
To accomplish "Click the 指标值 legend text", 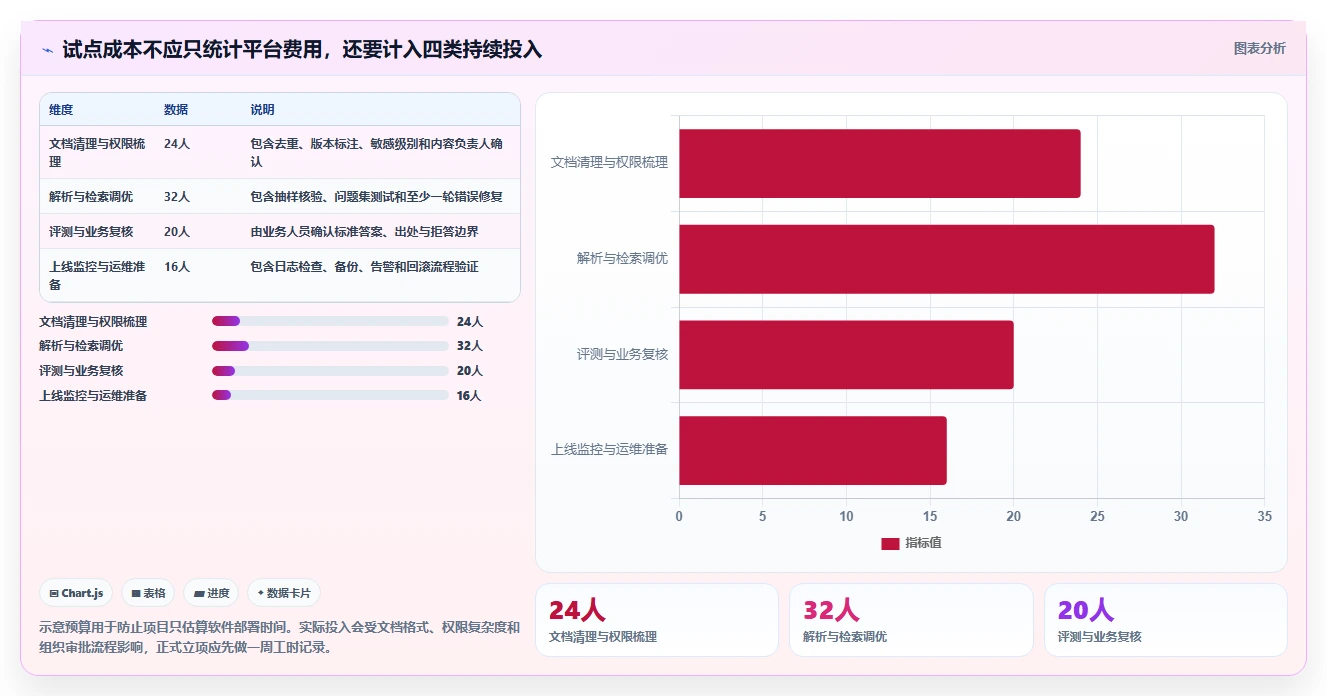I will tap(924, 543).
